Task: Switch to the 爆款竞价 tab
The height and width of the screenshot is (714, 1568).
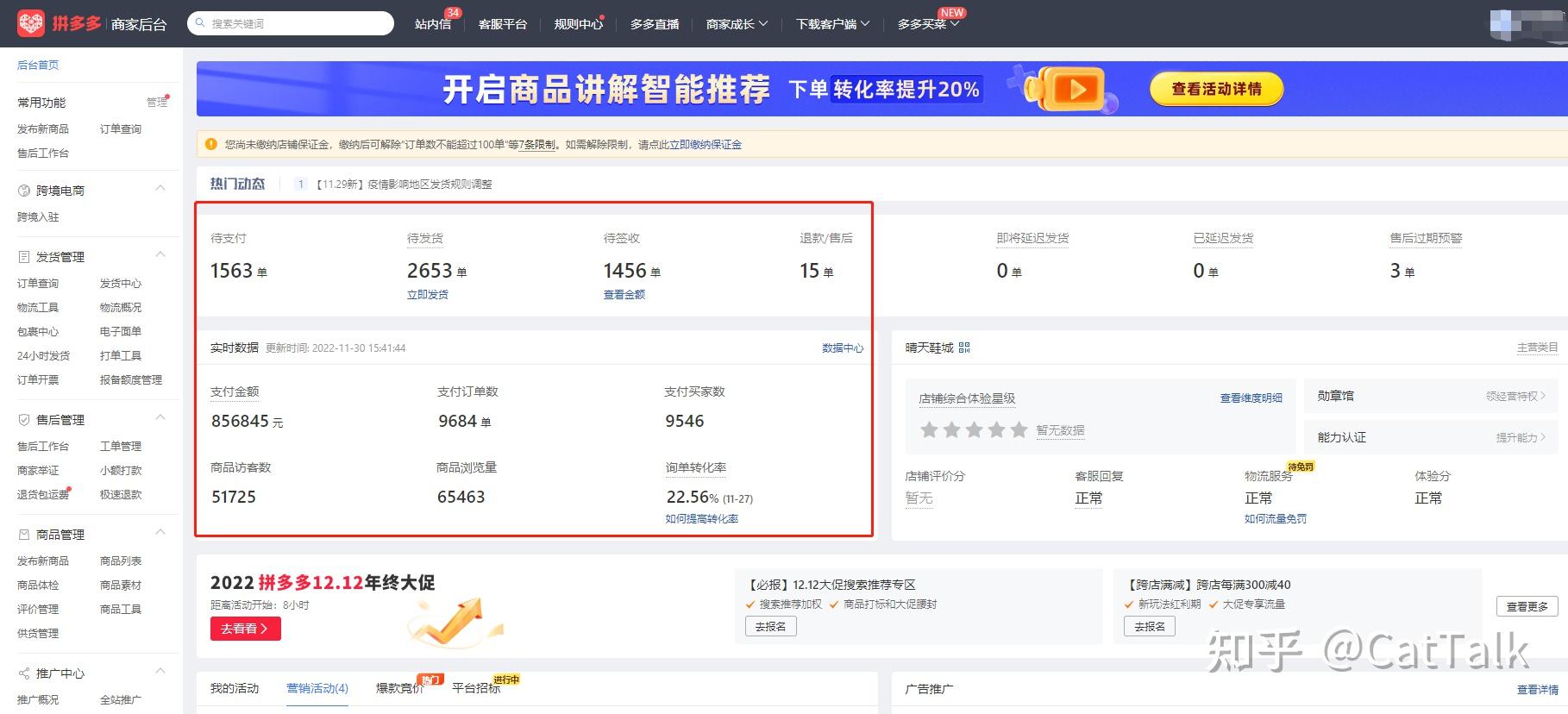Action: point(400,688)
